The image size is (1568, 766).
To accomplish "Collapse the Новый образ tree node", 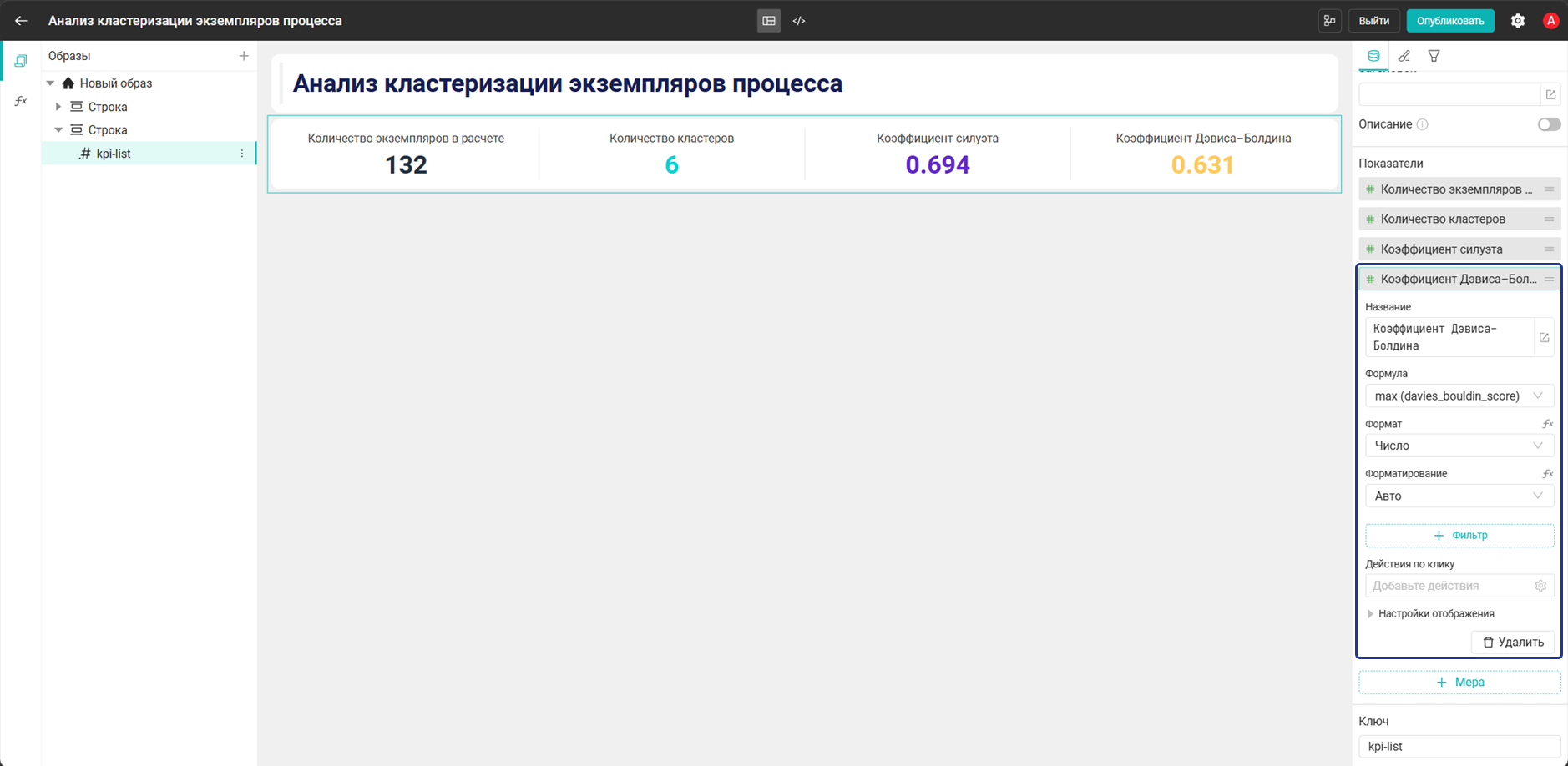I will (x=50, y=83).
